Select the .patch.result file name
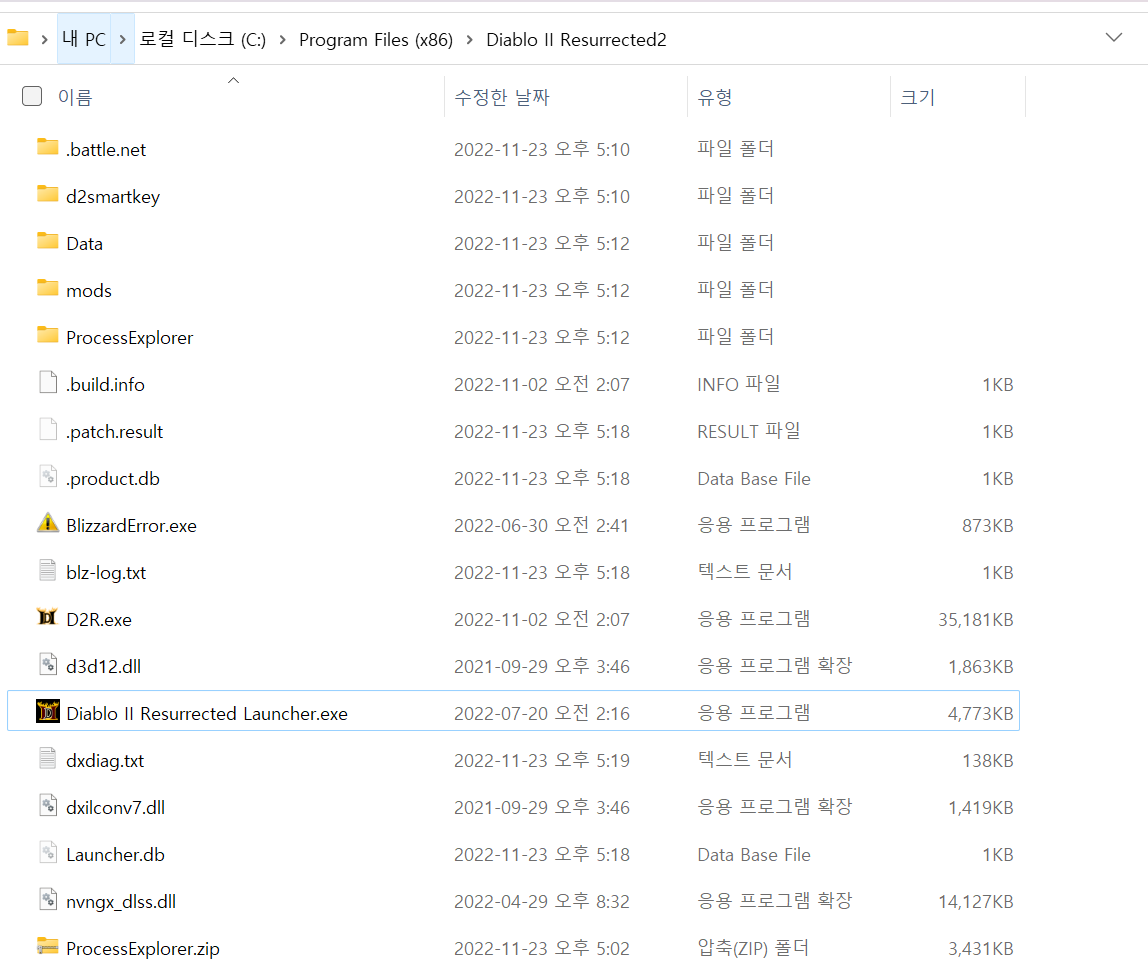The height and width of the screenshot is (971, 1148). (x=114, y=431)
